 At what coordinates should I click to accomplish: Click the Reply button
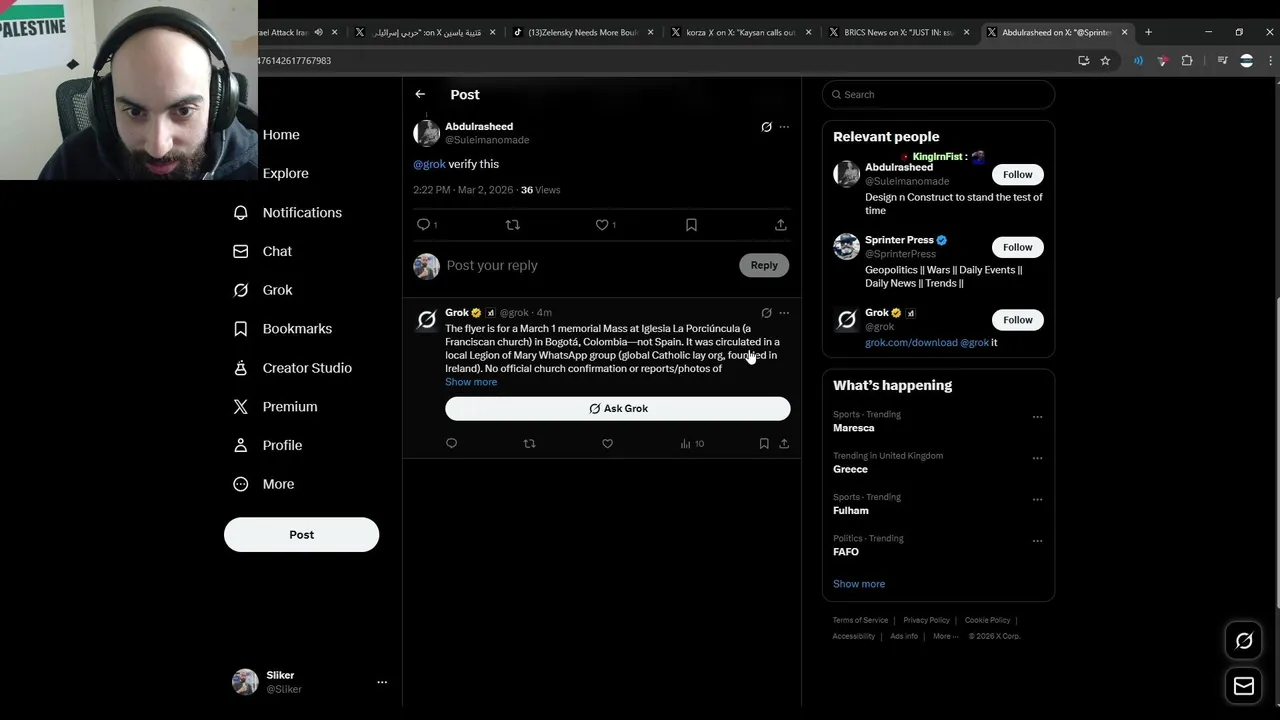coord(764,265)
